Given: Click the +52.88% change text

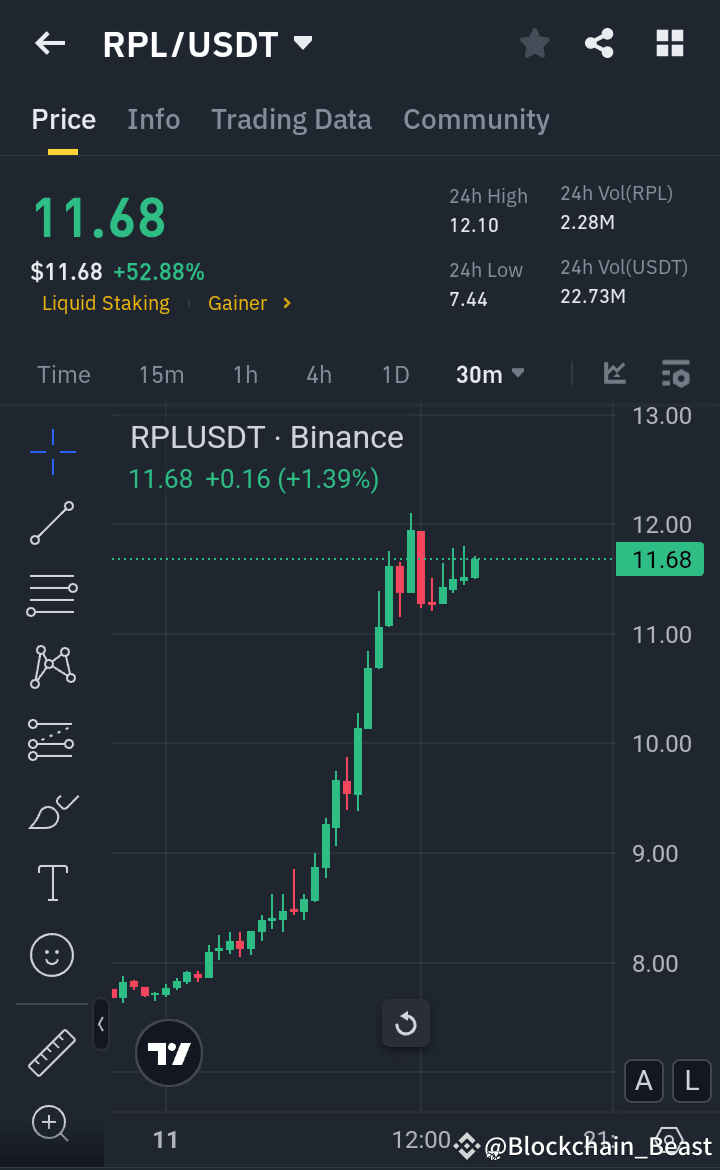Looking at the screenshot, I should [x=159, y=272].
